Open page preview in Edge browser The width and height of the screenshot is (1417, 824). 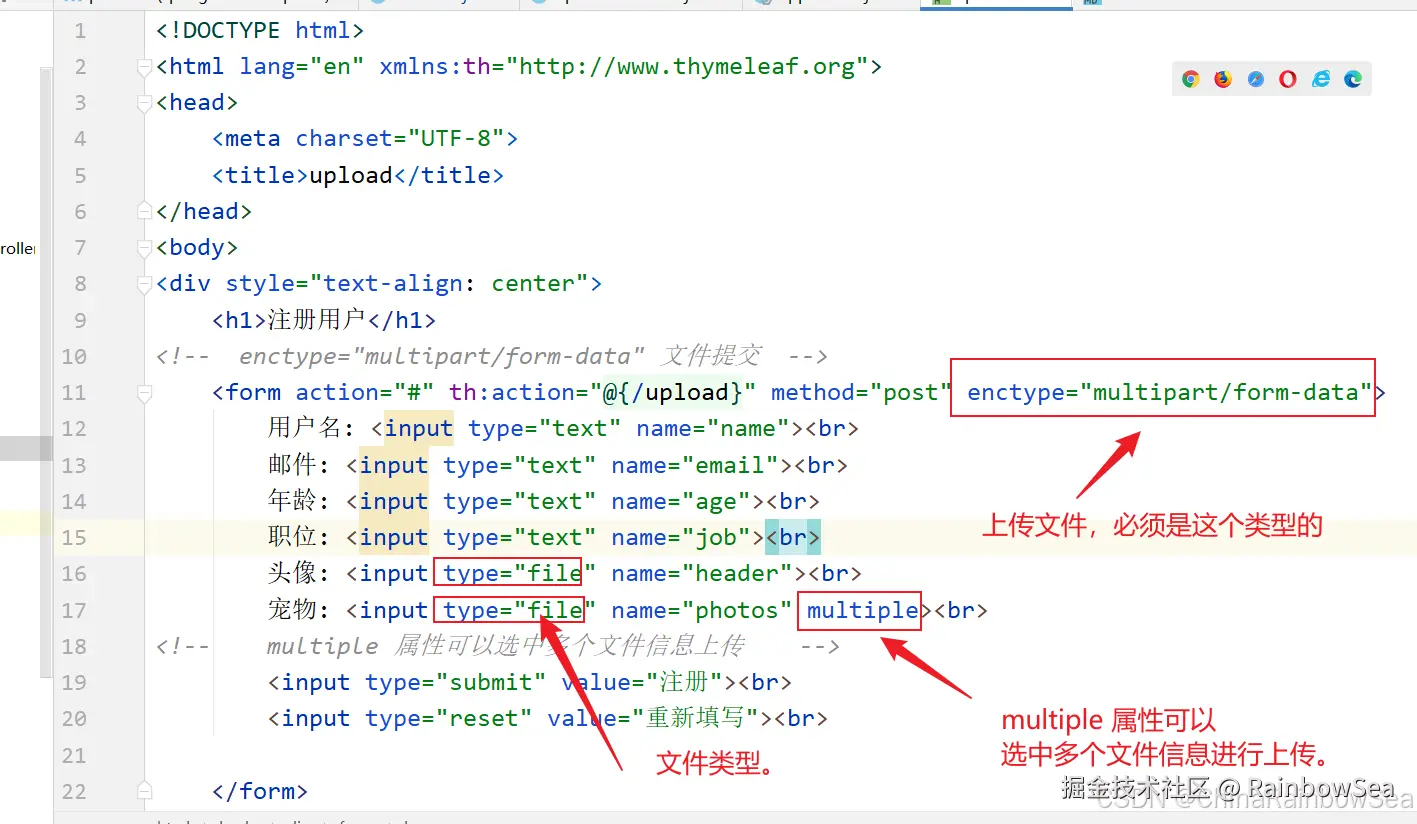(1353, 79)
